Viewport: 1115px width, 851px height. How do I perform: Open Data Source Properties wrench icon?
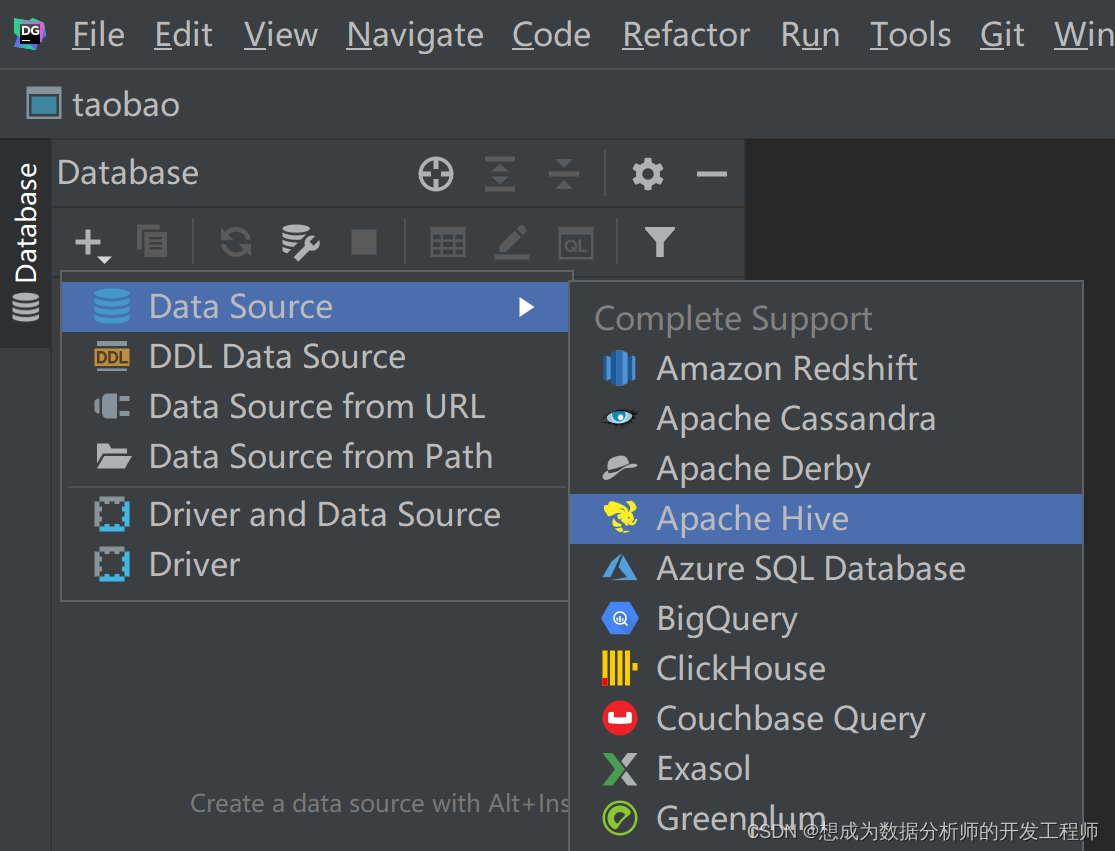pos(300,241)
